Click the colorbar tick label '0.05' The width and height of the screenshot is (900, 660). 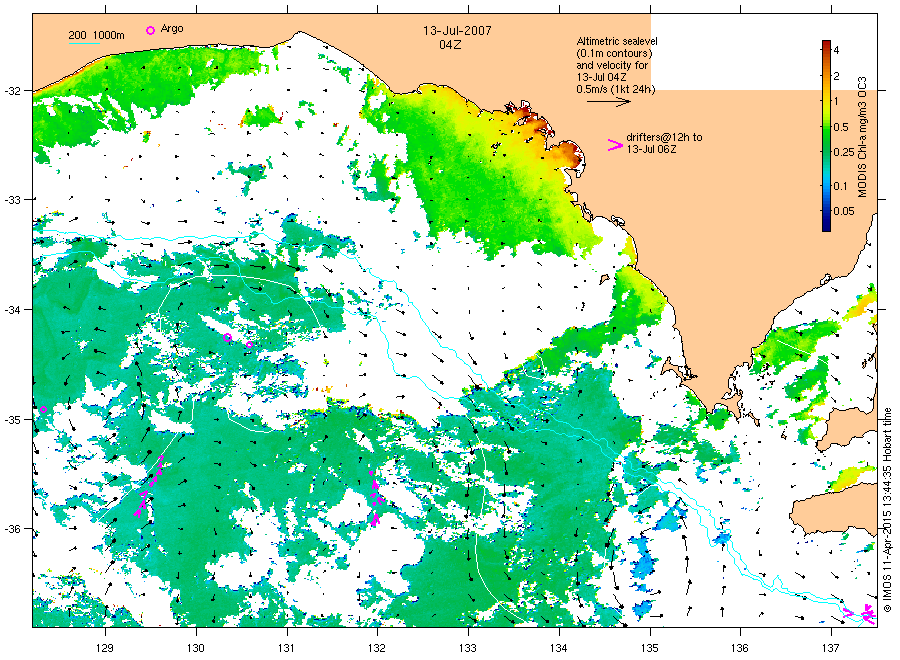tap(844, 211)
